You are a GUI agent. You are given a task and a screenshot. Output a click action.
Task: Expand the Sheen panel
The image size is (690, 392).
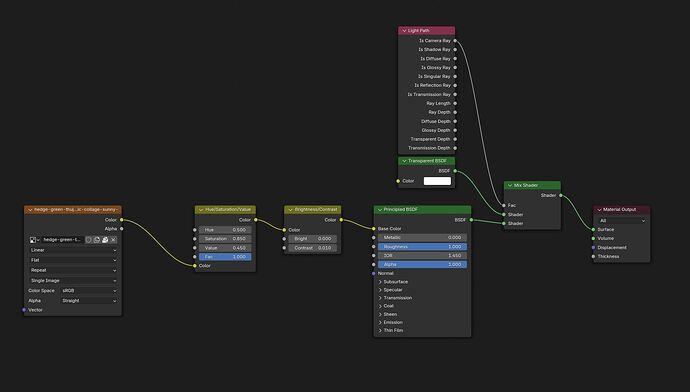point(380,314)
